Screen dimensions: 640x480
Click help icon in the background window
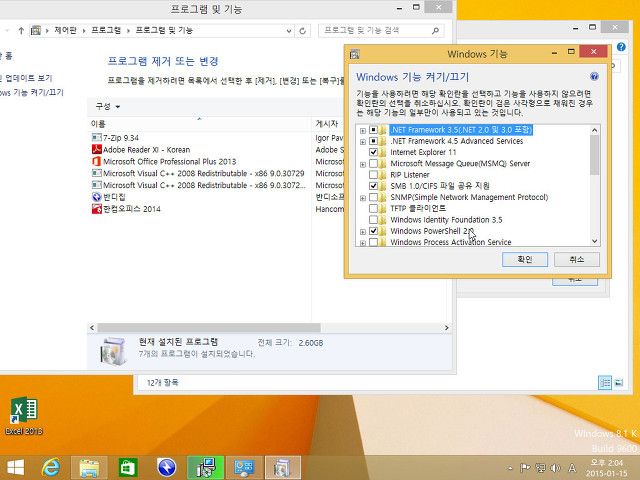point(621,47)
